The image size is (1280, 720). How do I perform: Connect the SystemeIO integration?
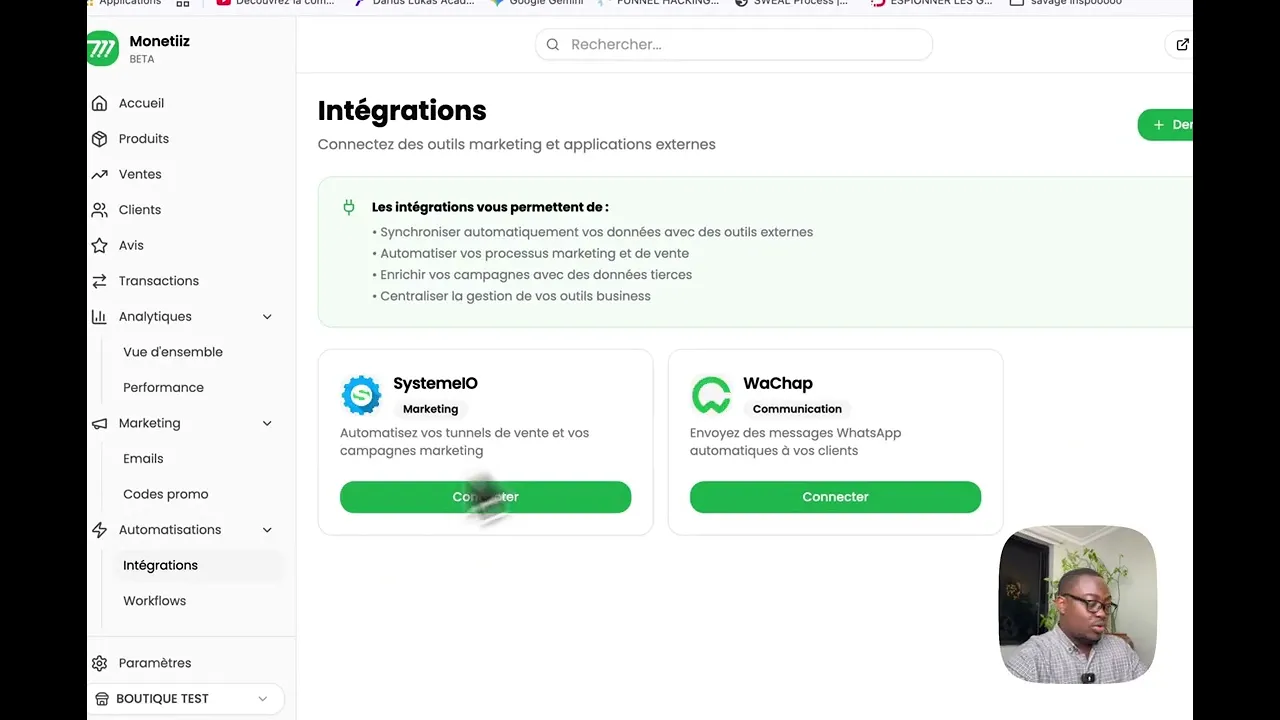pyautogui.click(x=485, y=497)
